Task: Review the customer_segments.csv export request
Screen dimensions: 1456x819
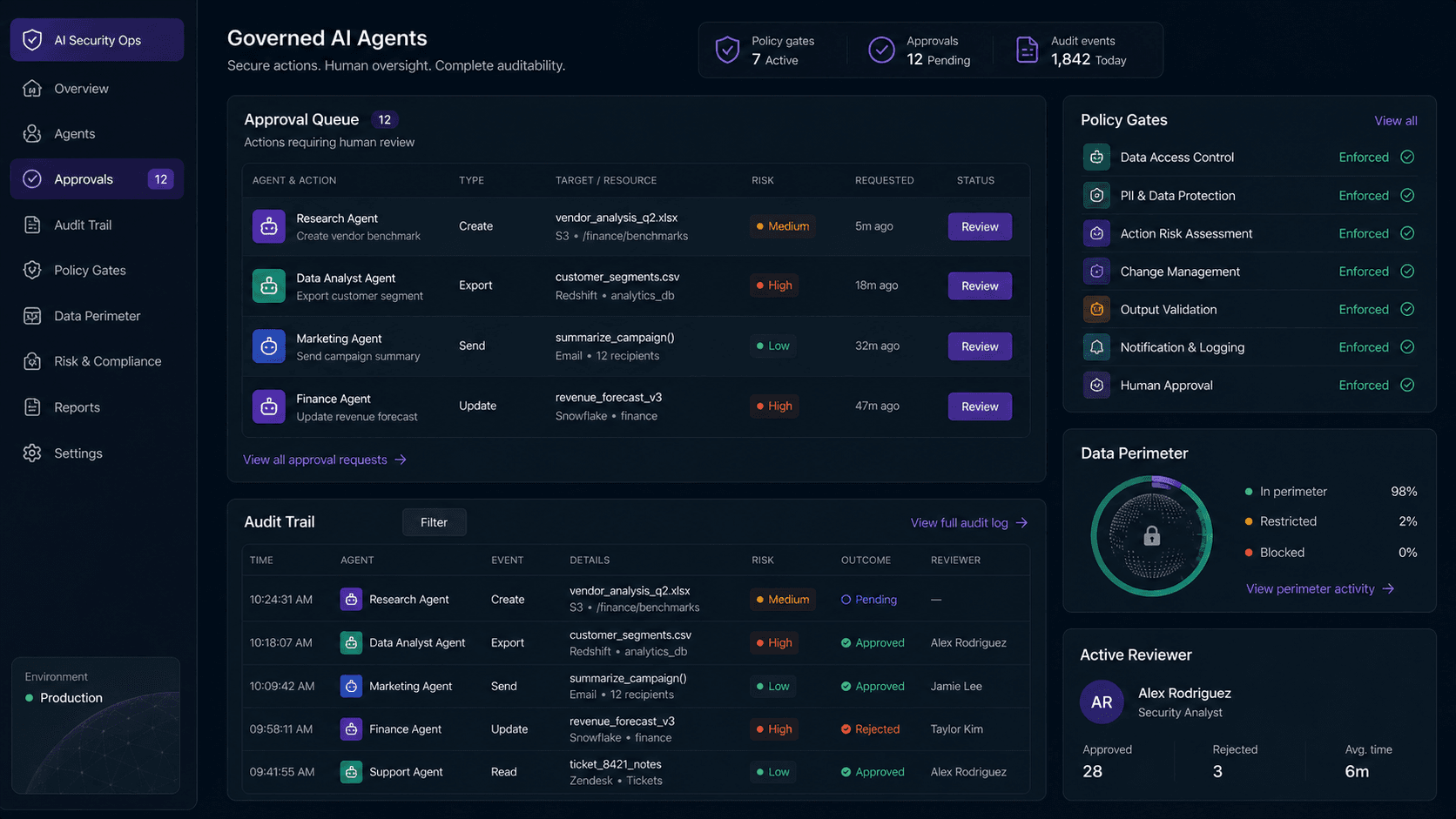Action: 980,285
